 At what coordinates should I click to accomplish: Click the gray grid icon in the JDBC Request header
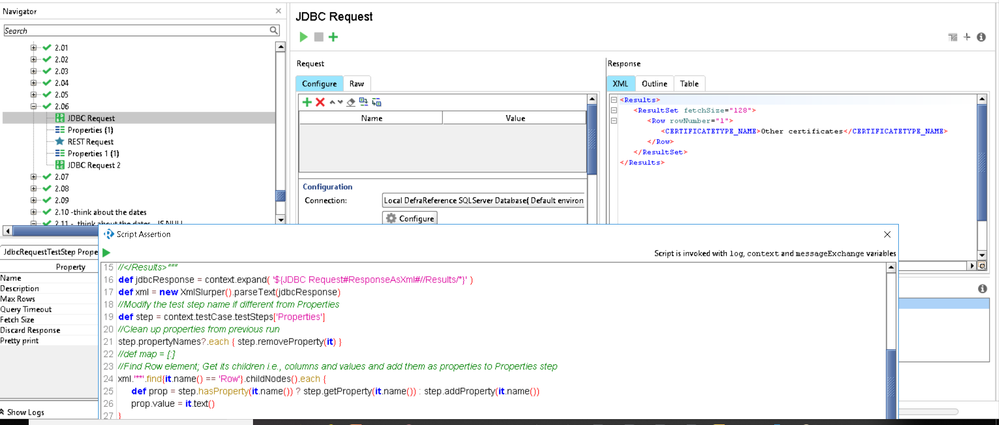coord(952,38)
